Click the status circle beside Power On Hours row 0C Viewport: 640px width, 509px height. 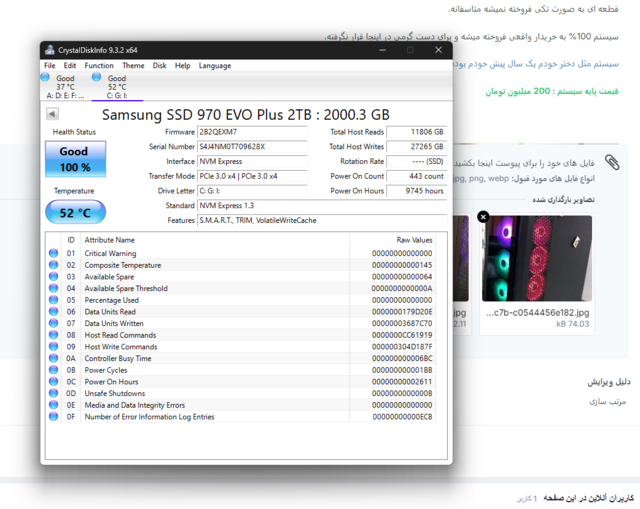click(53, 381)
